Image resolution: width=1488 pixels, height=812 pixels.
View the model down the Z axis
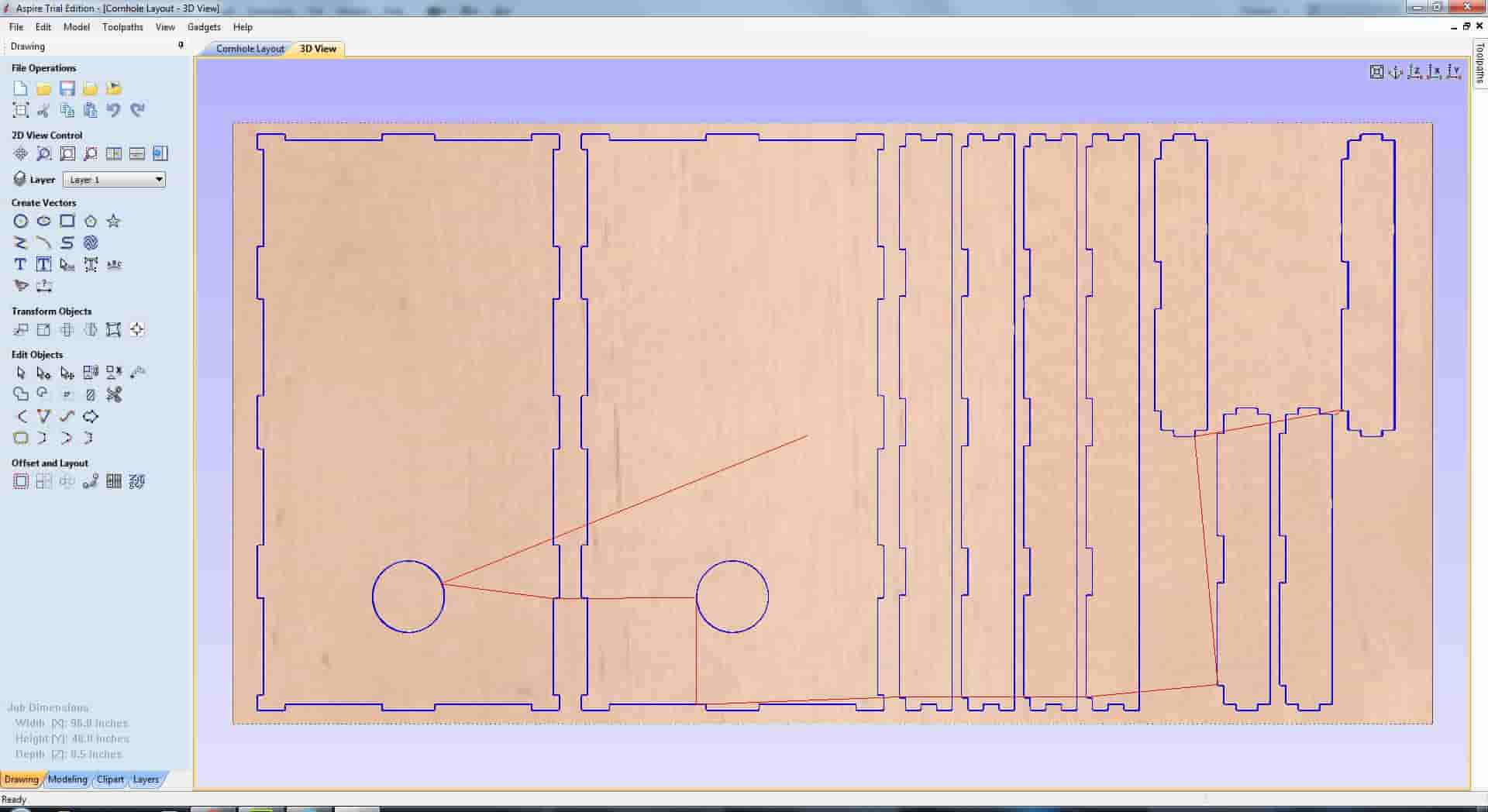point(1415,72)
